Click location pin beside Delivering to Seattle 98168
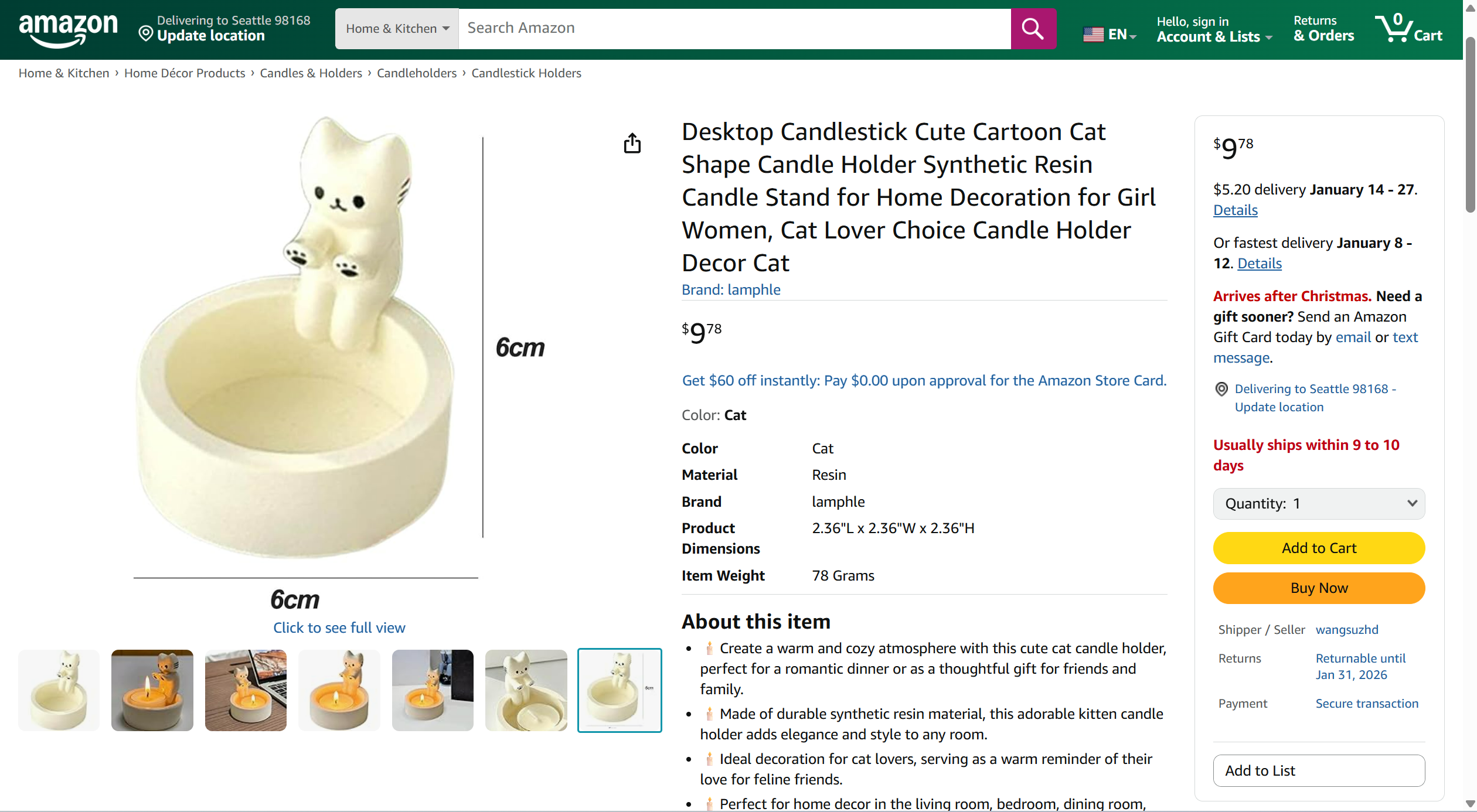 pos(1221,389)
